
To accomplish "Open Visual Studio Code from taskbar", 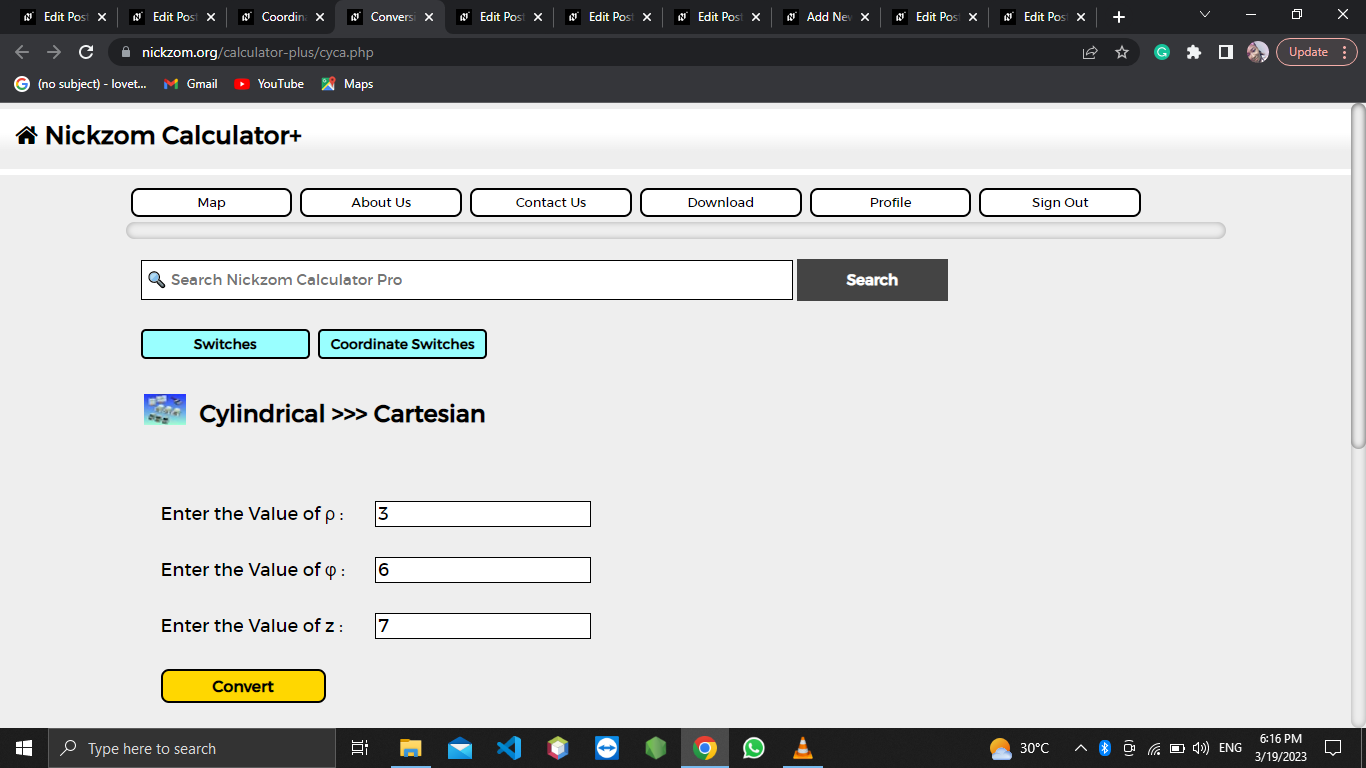I will pyautogui.click(x=509, y=748).
